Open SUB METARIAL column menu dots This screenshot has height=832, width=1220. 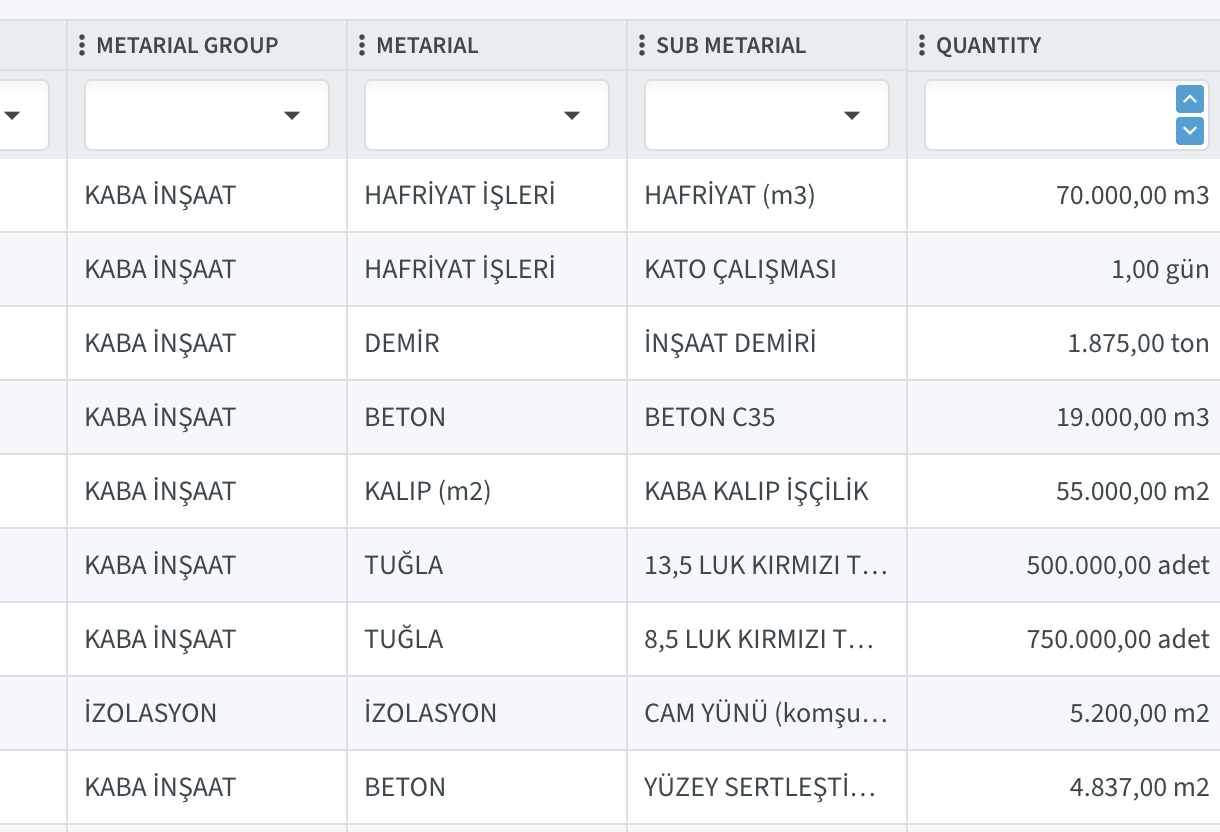pos(642,45)
